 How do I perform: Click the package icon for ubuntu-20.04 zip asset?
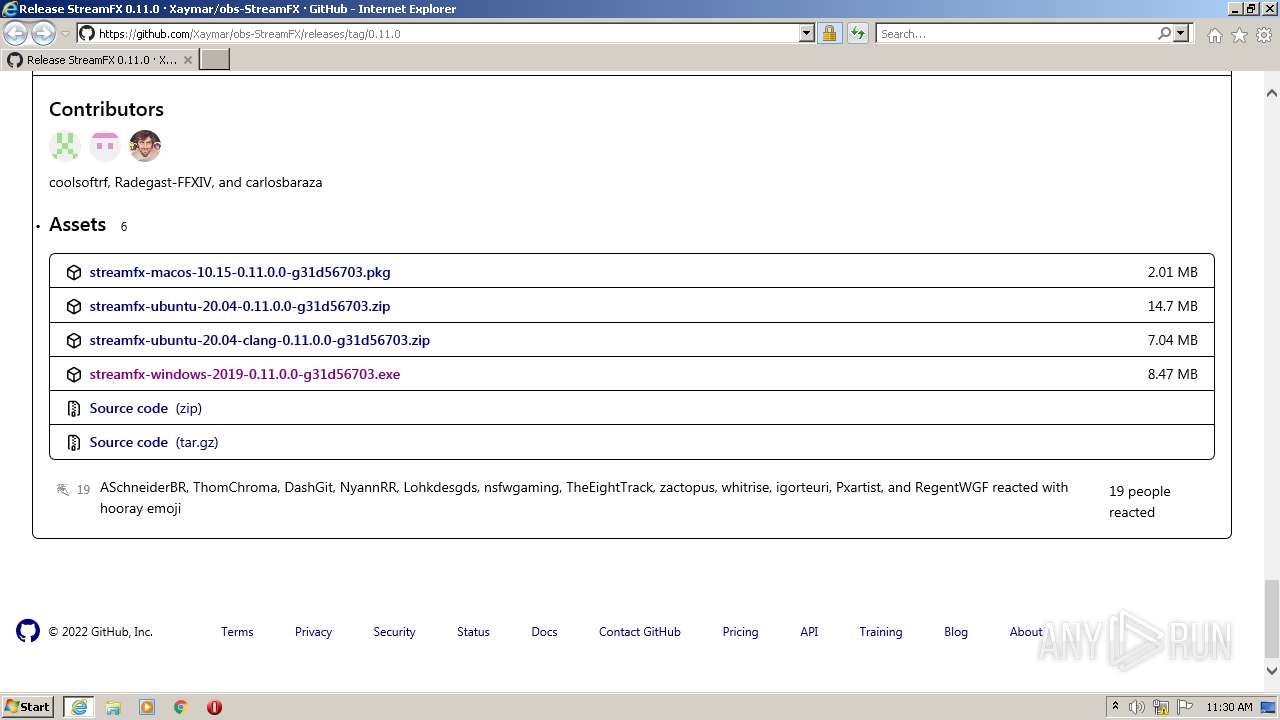tap(74, 306)
